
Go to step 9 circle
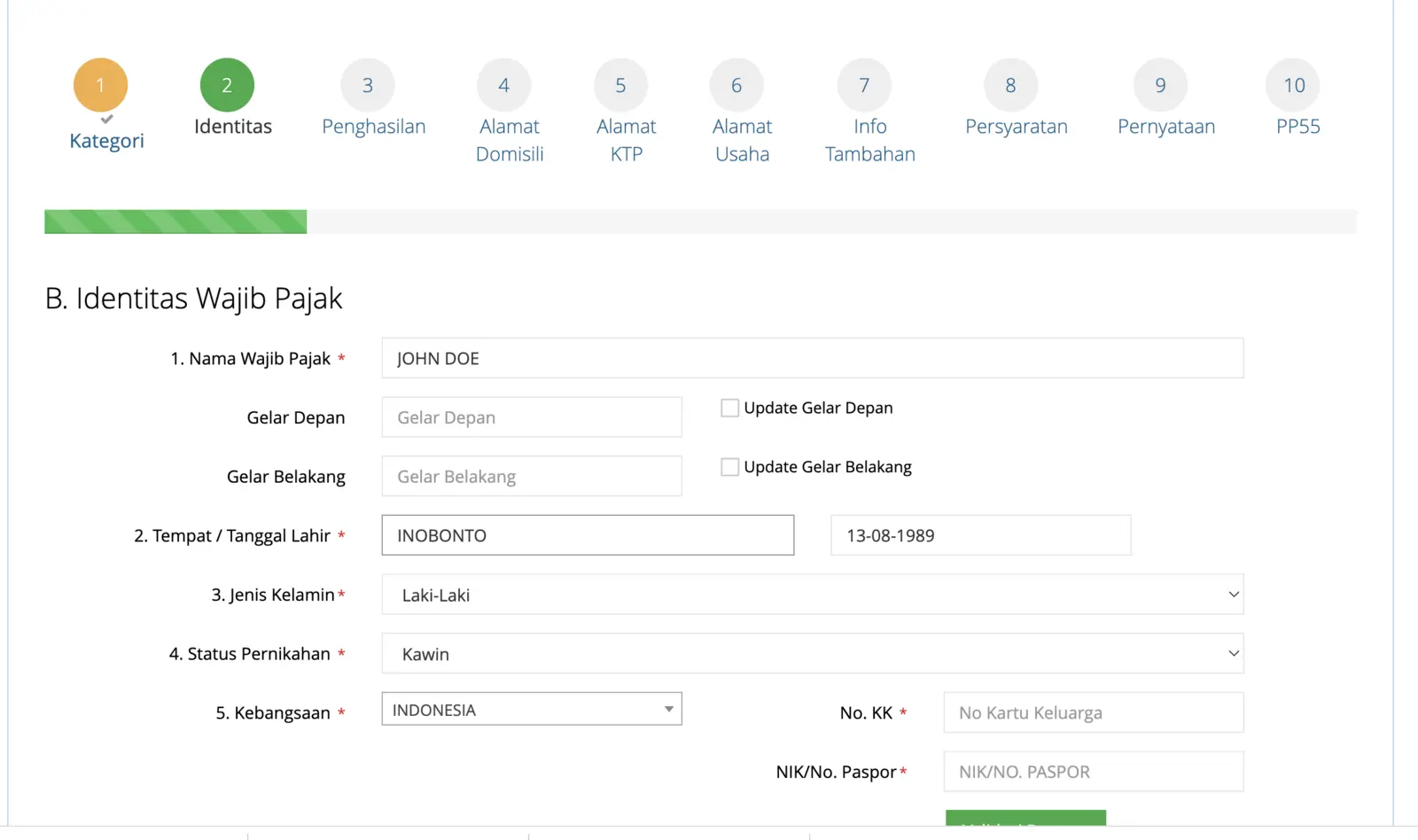(1160, 85)
